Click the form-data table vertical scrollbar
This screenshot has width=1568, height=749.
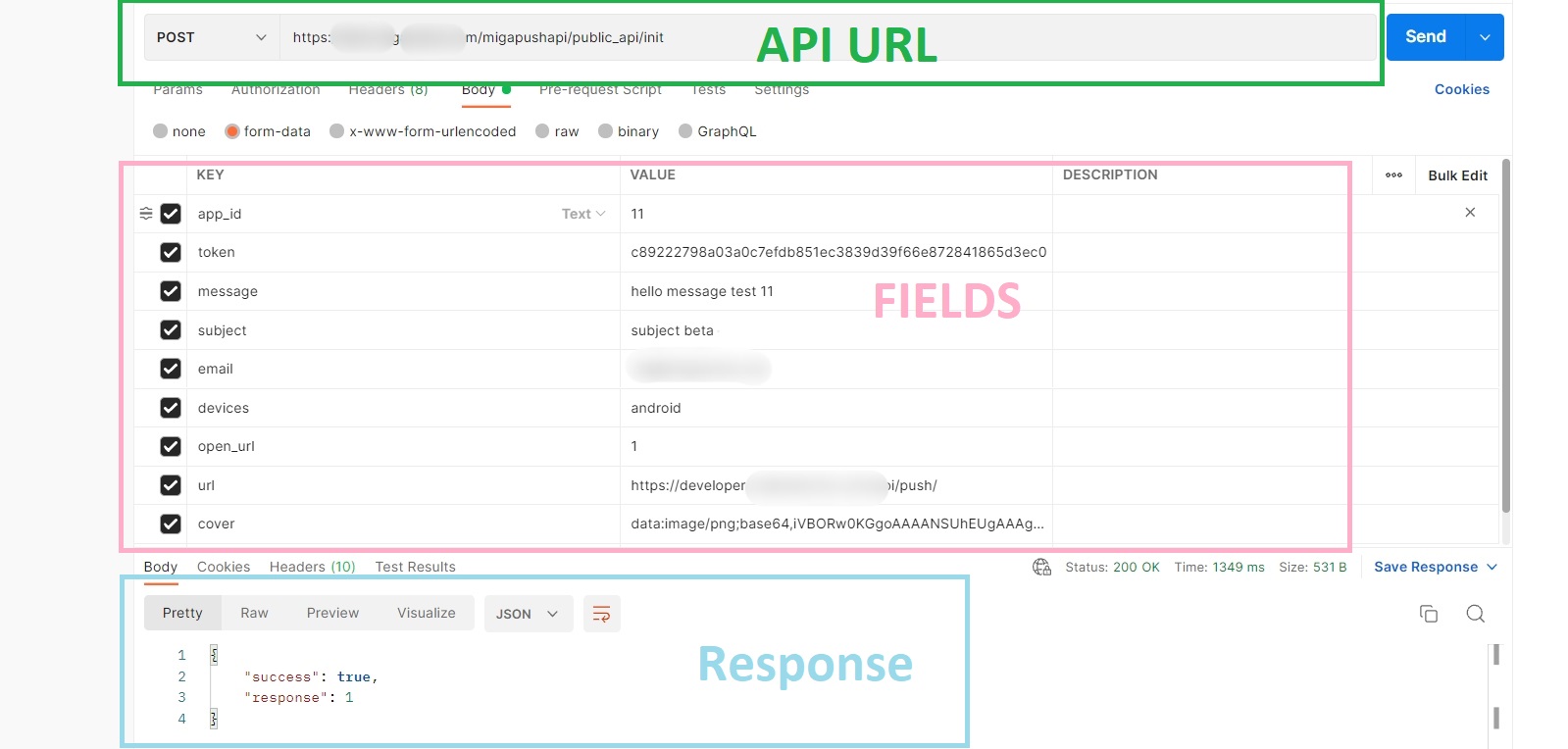pos(1505,335)
